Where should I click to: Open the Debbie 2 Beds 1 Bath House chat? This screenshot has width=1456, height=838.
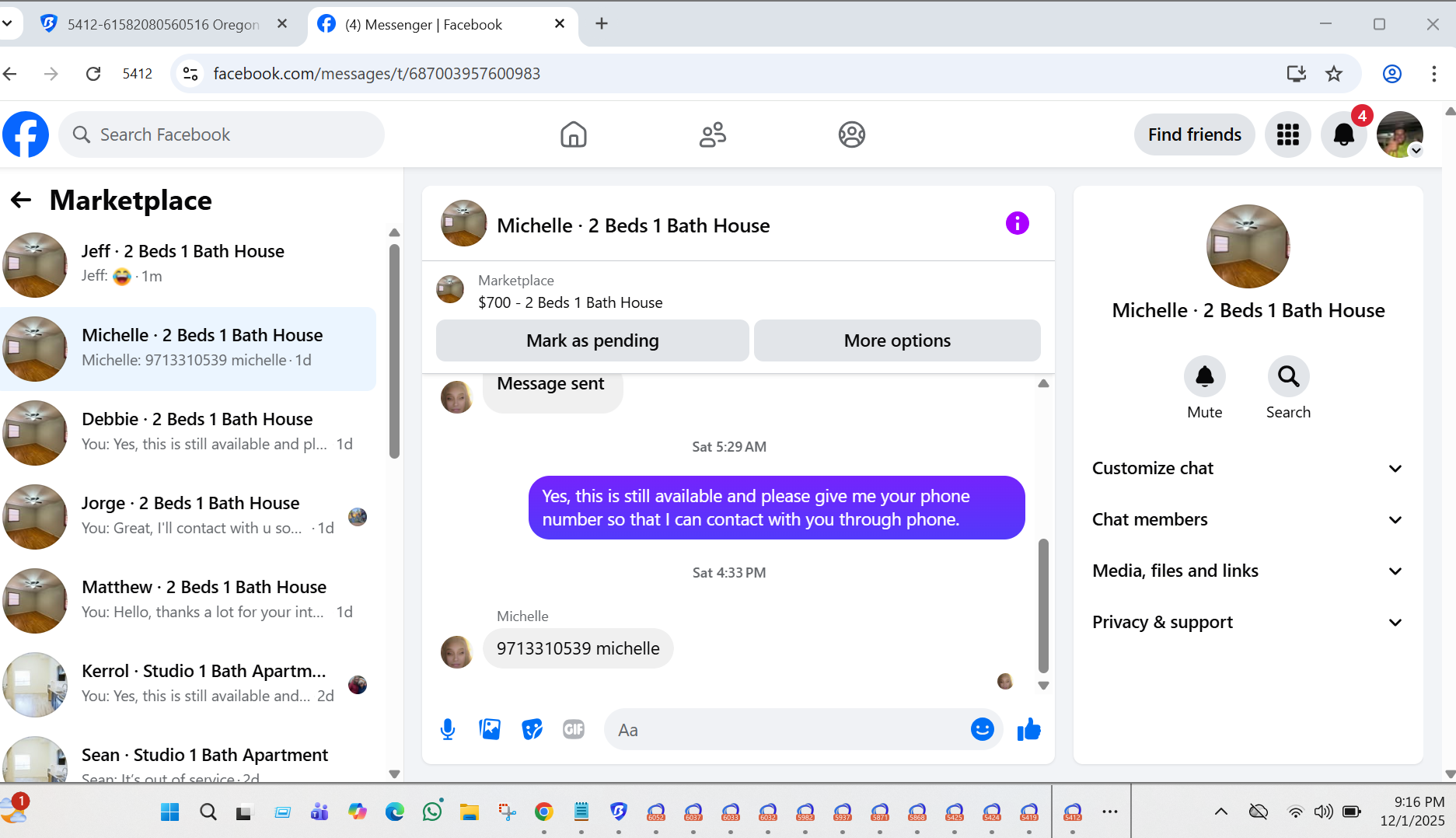point(188,433)
